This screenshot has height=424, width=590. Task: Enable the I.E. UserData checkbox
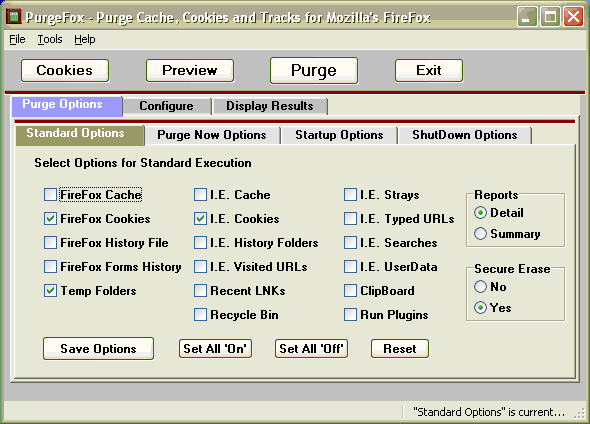tap(351, 267)
